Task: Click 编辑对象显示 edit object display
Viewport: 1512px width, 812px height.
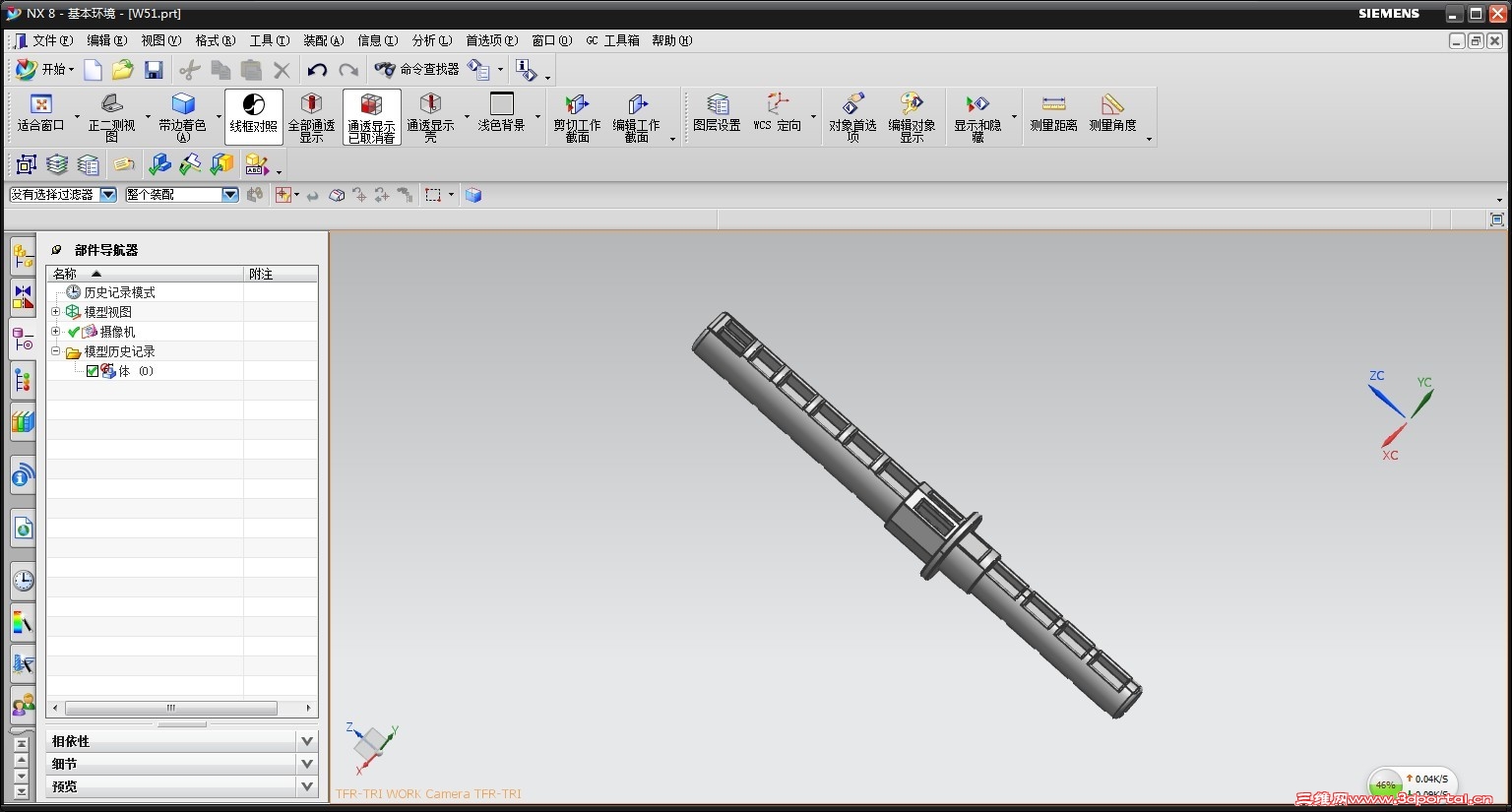Action: point(912,116)
